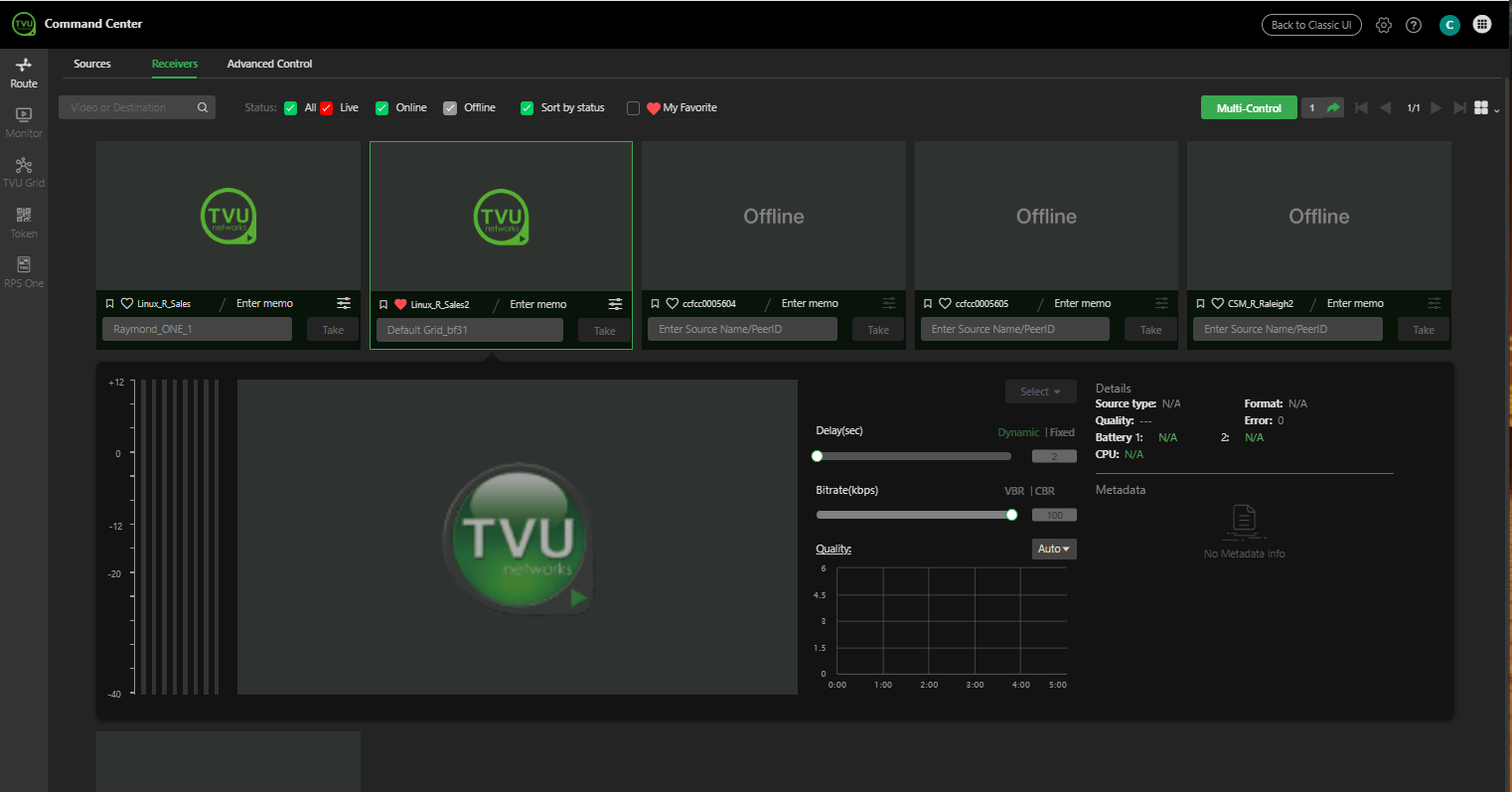Viewport: 1512px width, 792px height.
Task: Switch delay mode to Dynamic
Action: 1018,432
